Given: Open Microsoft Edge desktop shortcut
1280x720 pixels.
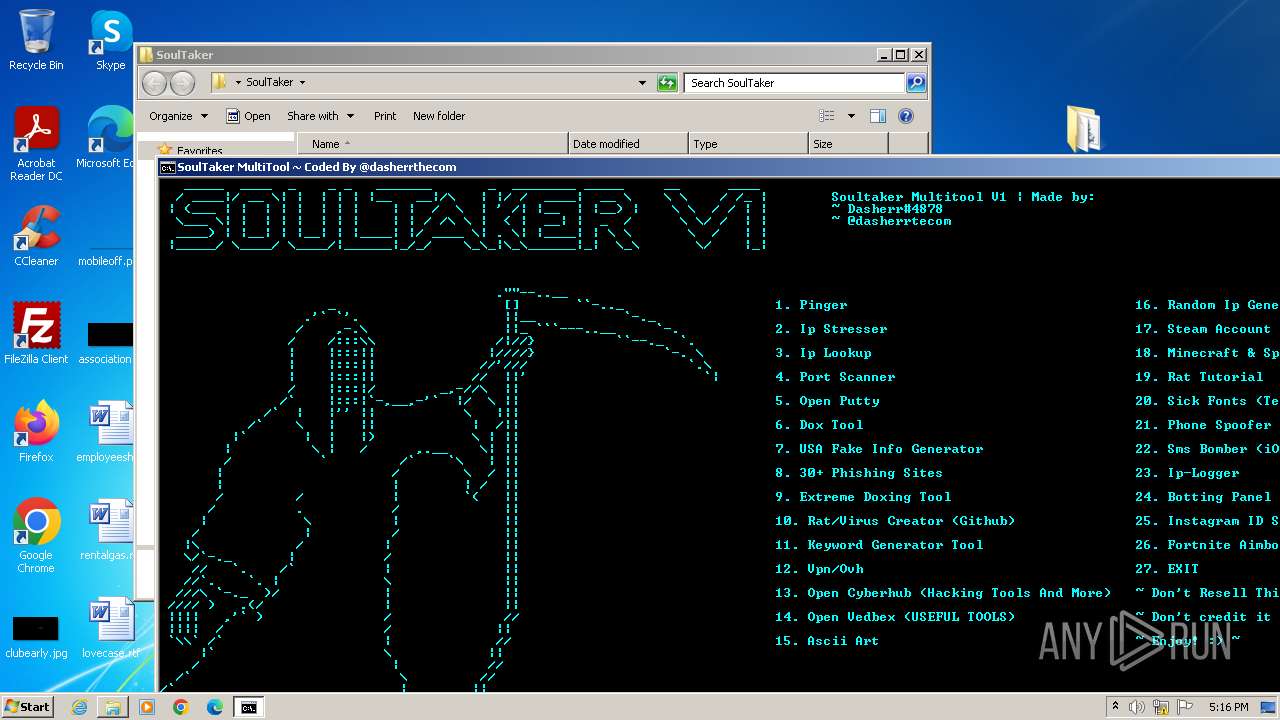Looking at the screenshot, I should pyautogui.click(x=108, y=138).
